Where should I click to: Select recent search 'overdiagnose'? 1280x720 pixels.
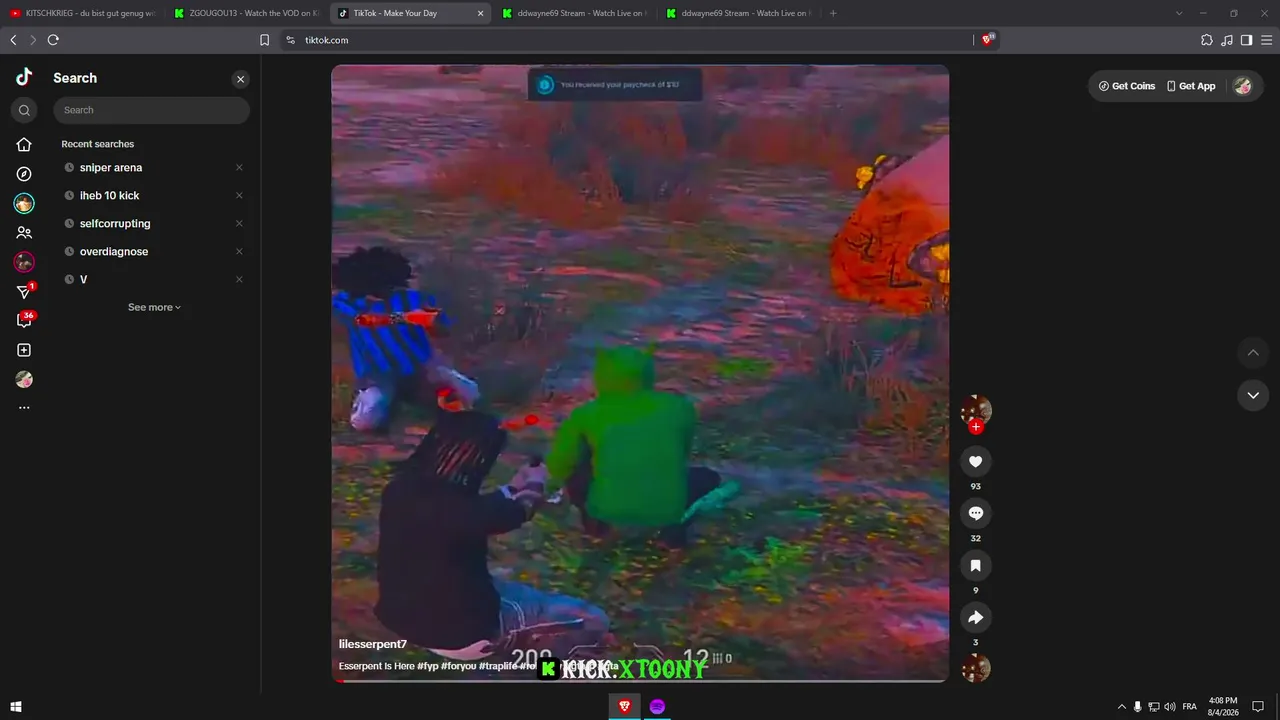pos(114,252)
